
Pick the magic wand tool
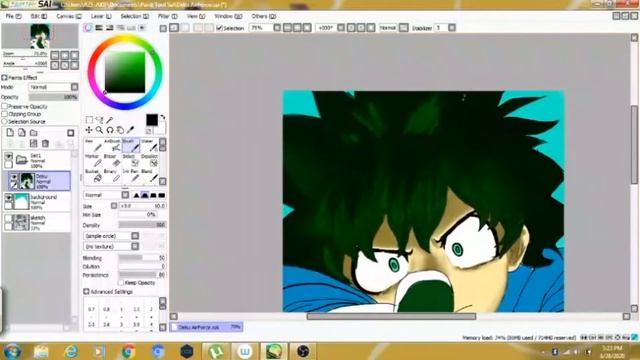coord(109,120)
